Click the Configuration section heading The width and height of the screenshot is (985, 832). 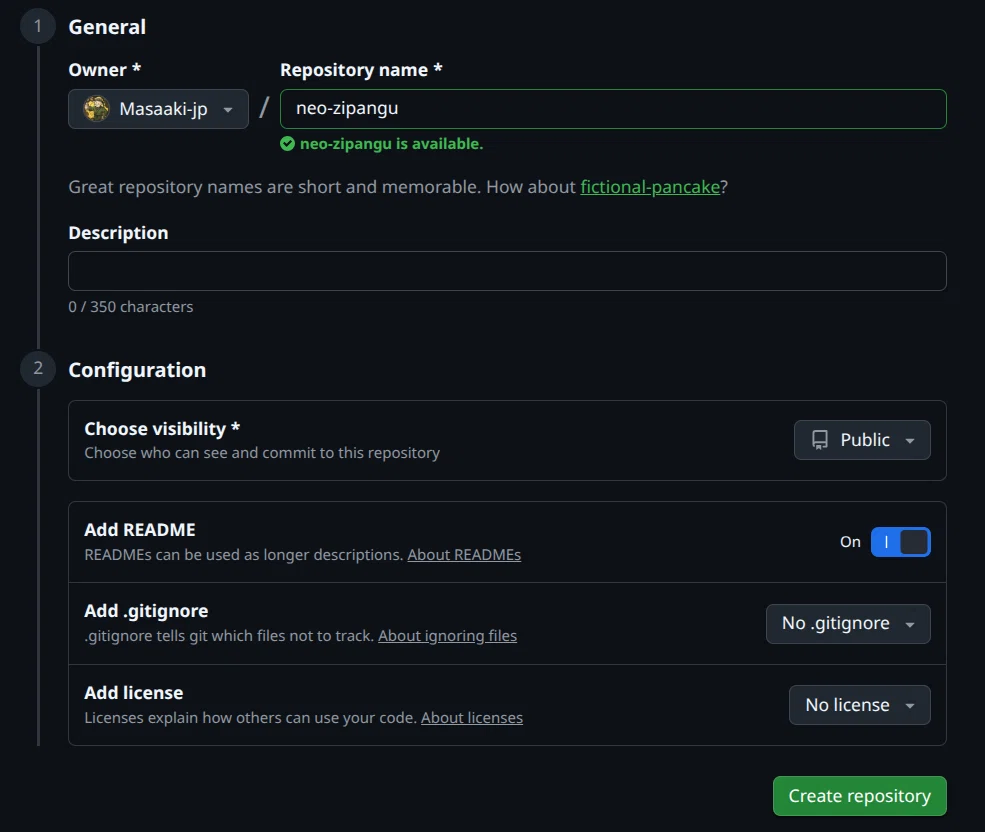[x=137, y=370]
